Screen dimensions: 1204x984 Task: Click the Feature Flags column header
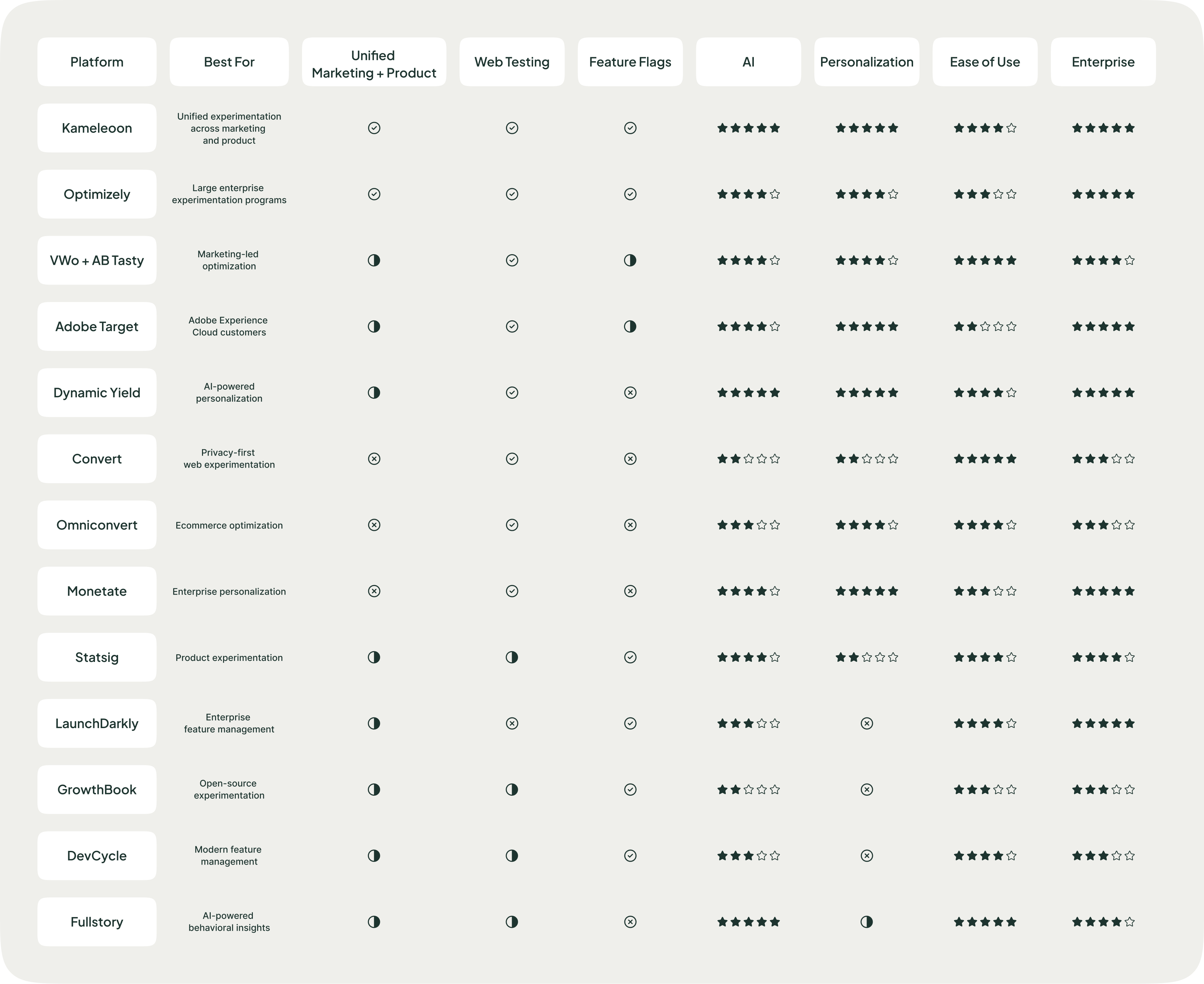[x=630, y=62]
